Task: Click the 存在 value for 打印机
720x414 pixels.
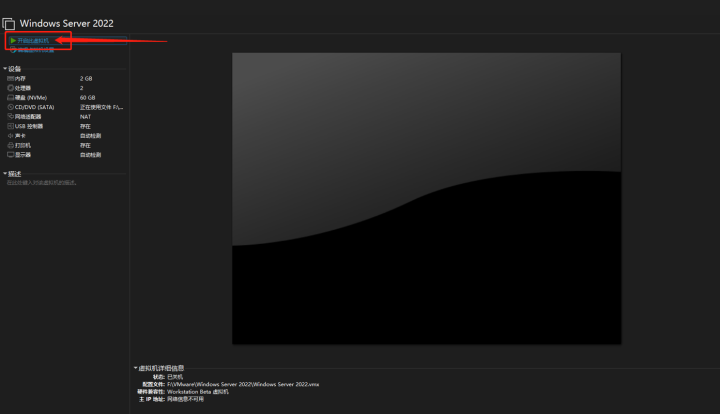Action: 85,145
